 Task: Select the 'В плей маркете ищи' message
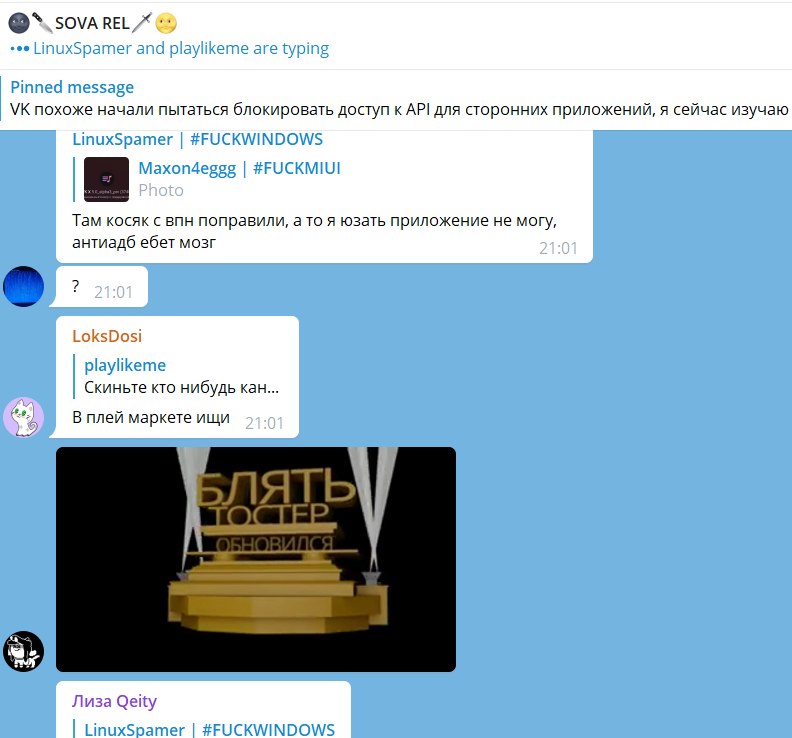151,418
